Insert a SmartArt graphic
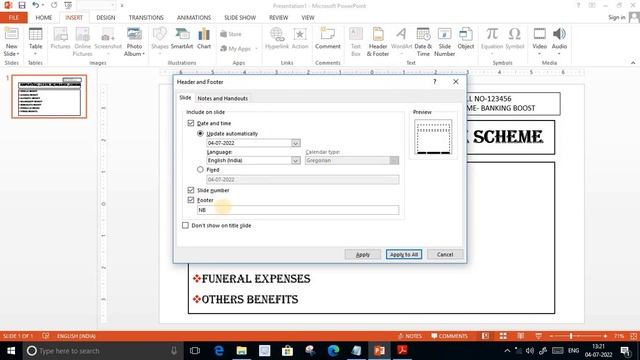 [182, 39]
